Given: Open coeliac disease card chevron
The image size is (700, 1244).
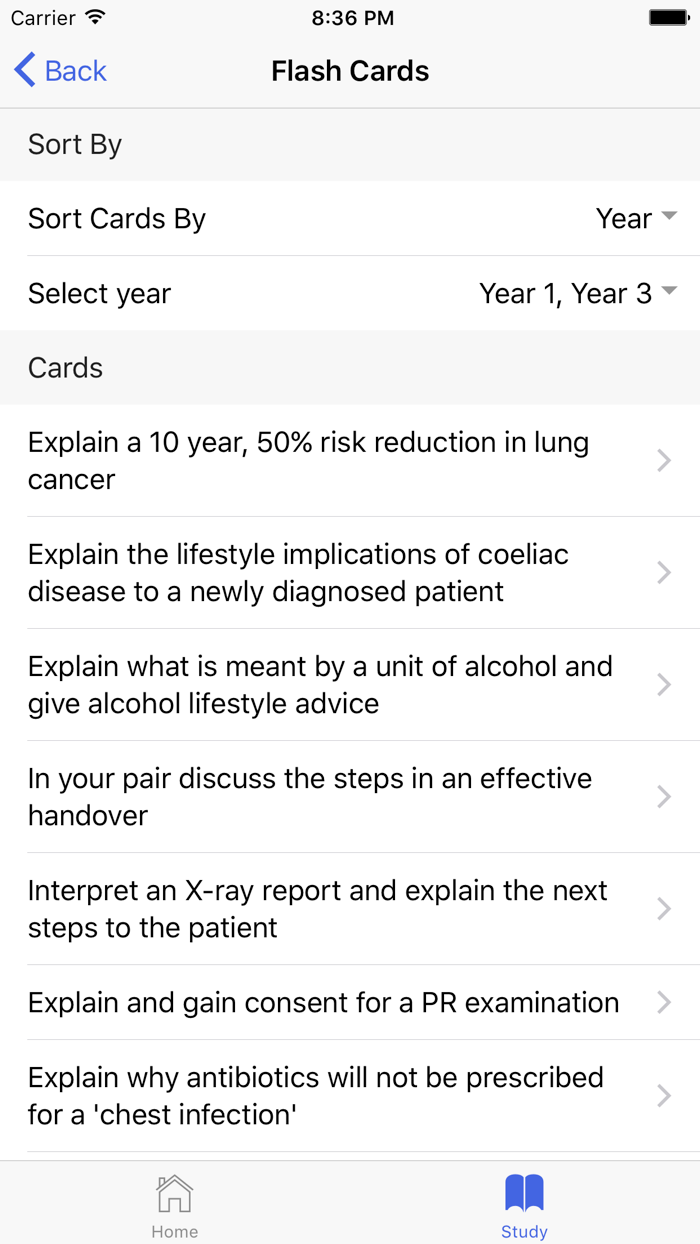Looking at the screenshot, I should pyautogui.click(x=663, y=572).
